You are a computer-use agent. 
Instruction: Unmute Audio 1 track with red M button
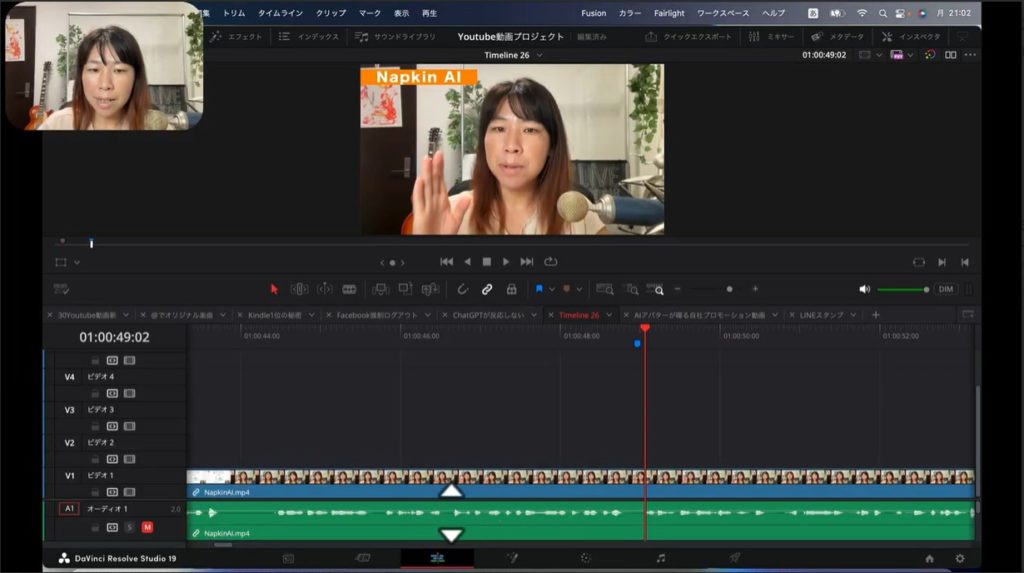[x=147, y=527]
